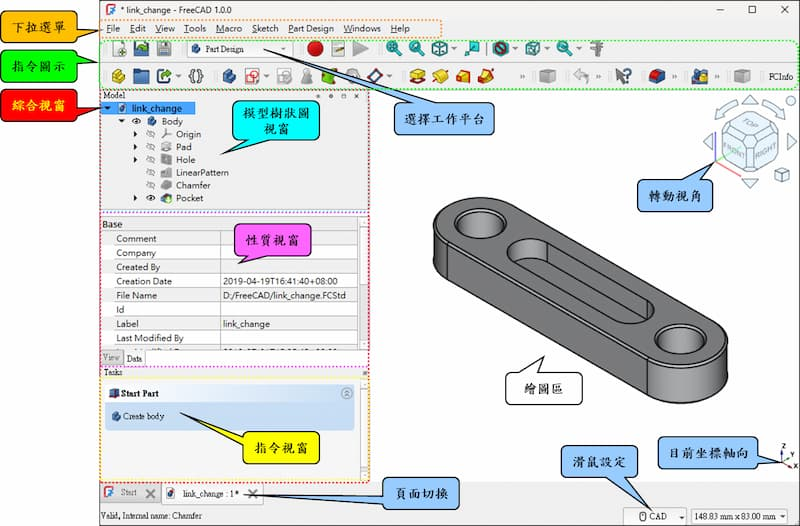Viewport: 800px width, 526px height.
Task: Open the Part Design workbench dropdown
Action: tap(240, 48)
